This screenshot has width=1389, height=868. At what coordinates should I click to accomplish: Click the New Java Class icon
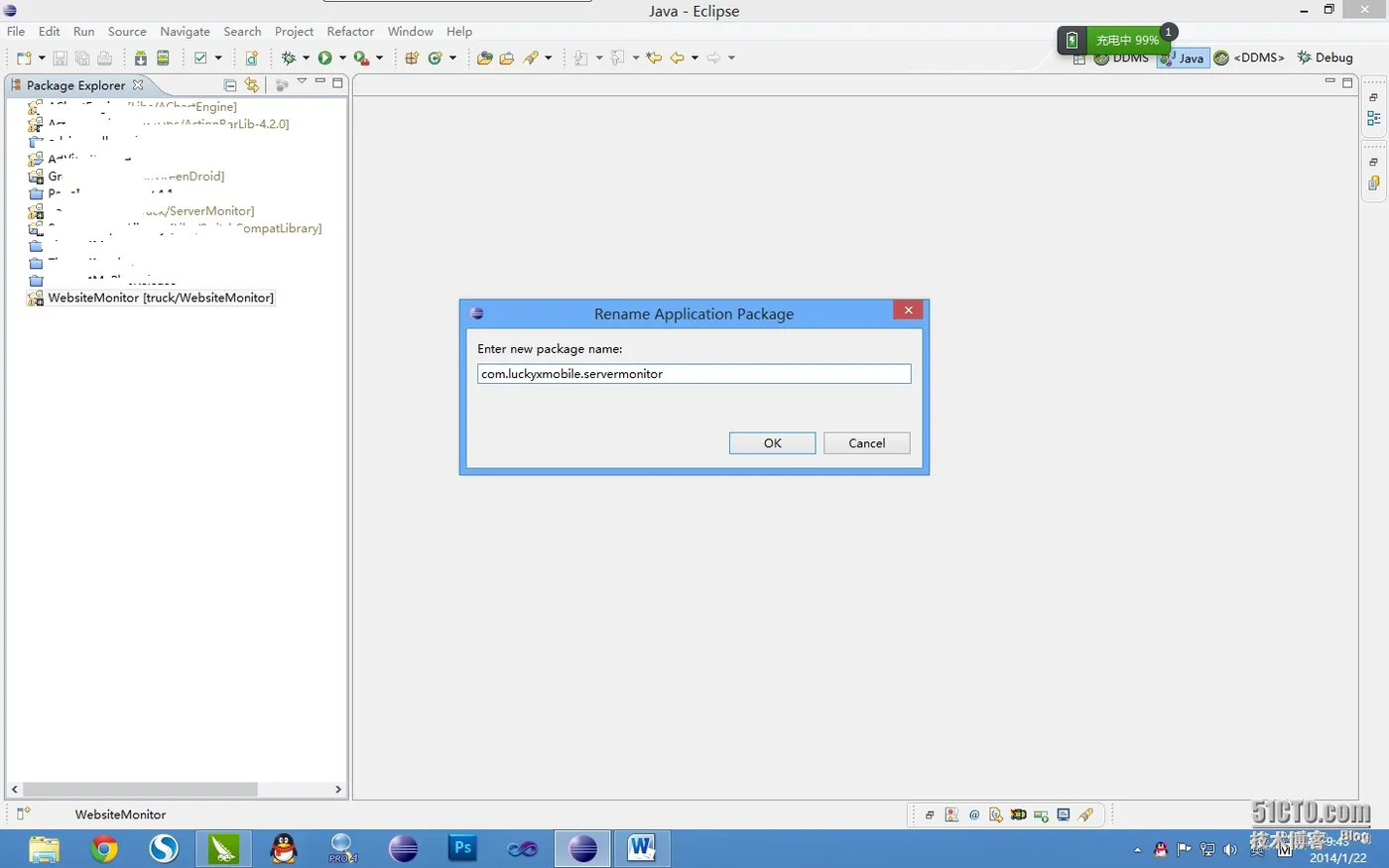click(435, 58)
